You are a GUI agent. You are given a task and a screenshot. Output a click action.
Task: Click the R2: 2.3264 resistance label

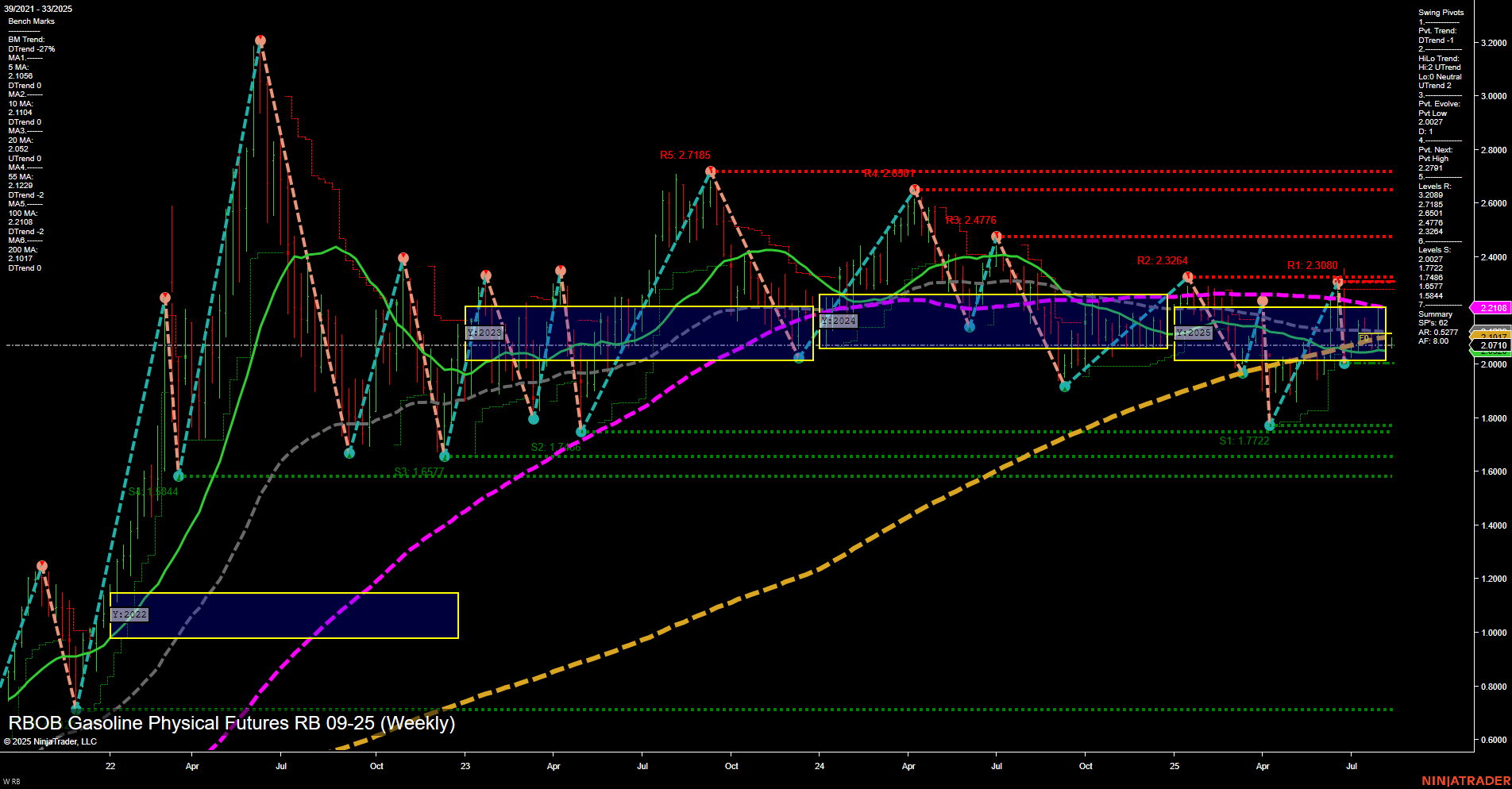pos(1164,260)
